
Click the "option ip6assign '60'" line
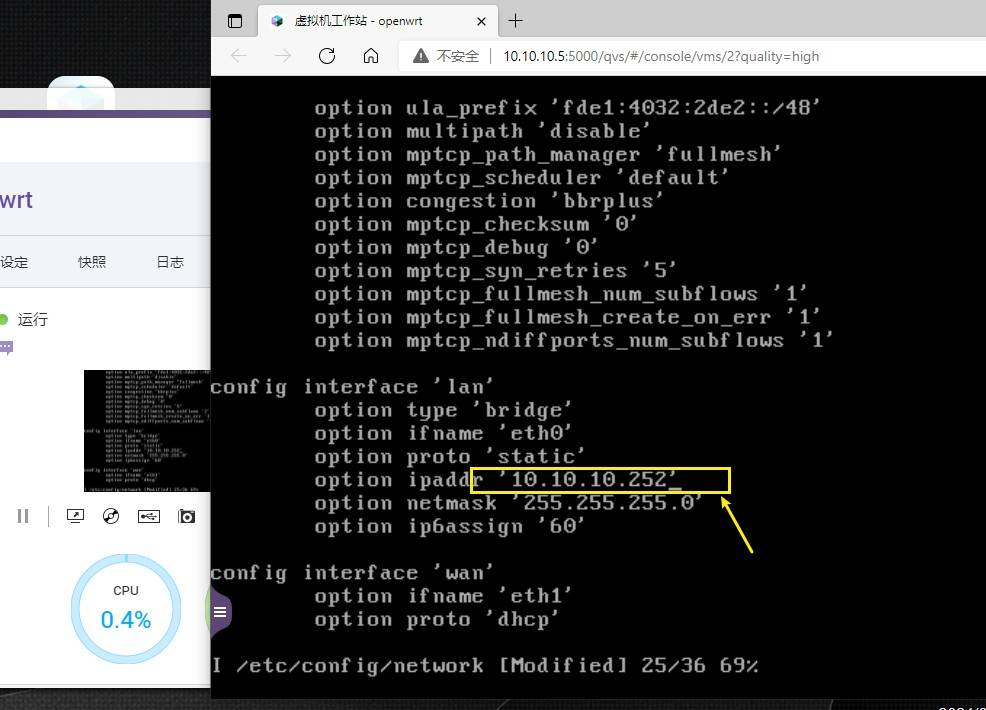click(x=450, y=526)
